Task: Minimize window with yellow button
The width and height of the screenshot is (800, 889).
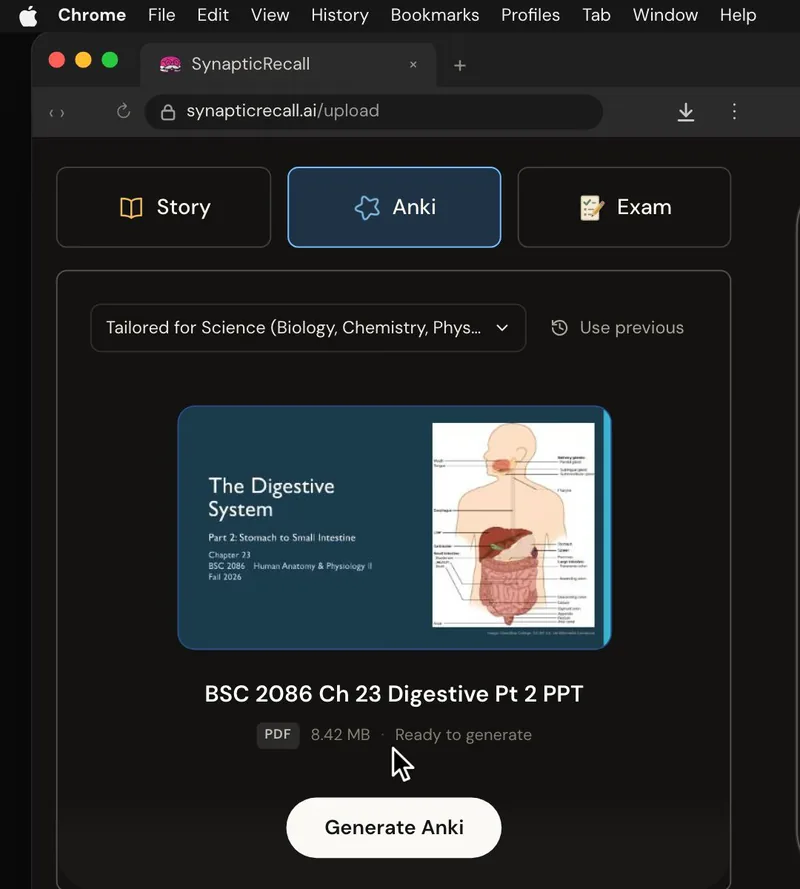Action: 83,60
